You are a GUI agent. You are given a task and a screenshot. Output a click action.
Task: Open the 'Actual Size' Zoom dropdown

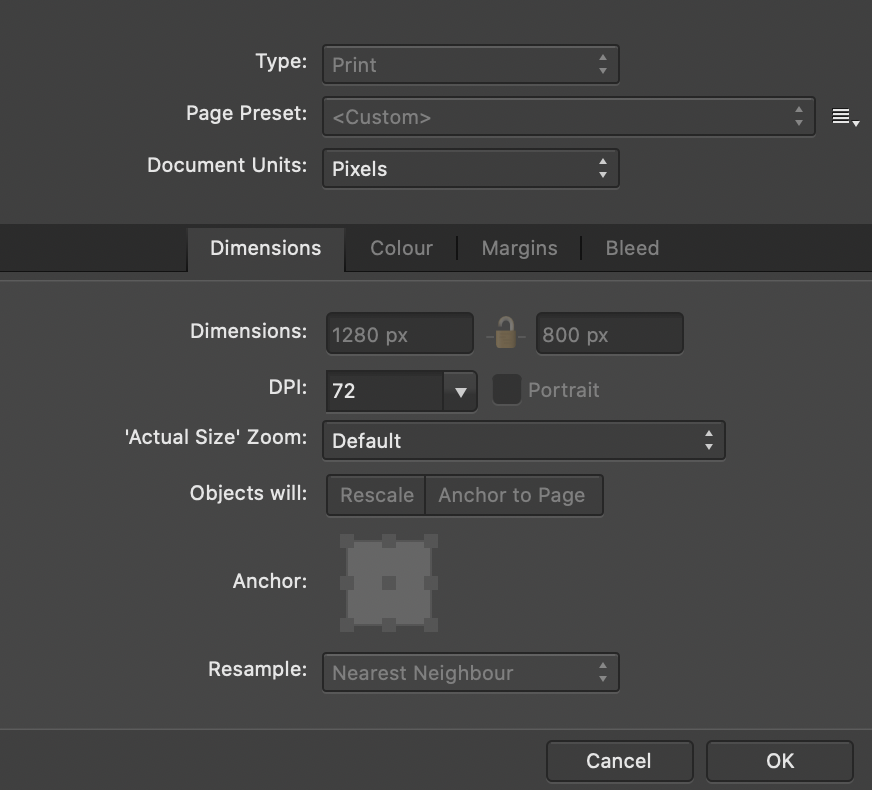click(x=524, y=440)
